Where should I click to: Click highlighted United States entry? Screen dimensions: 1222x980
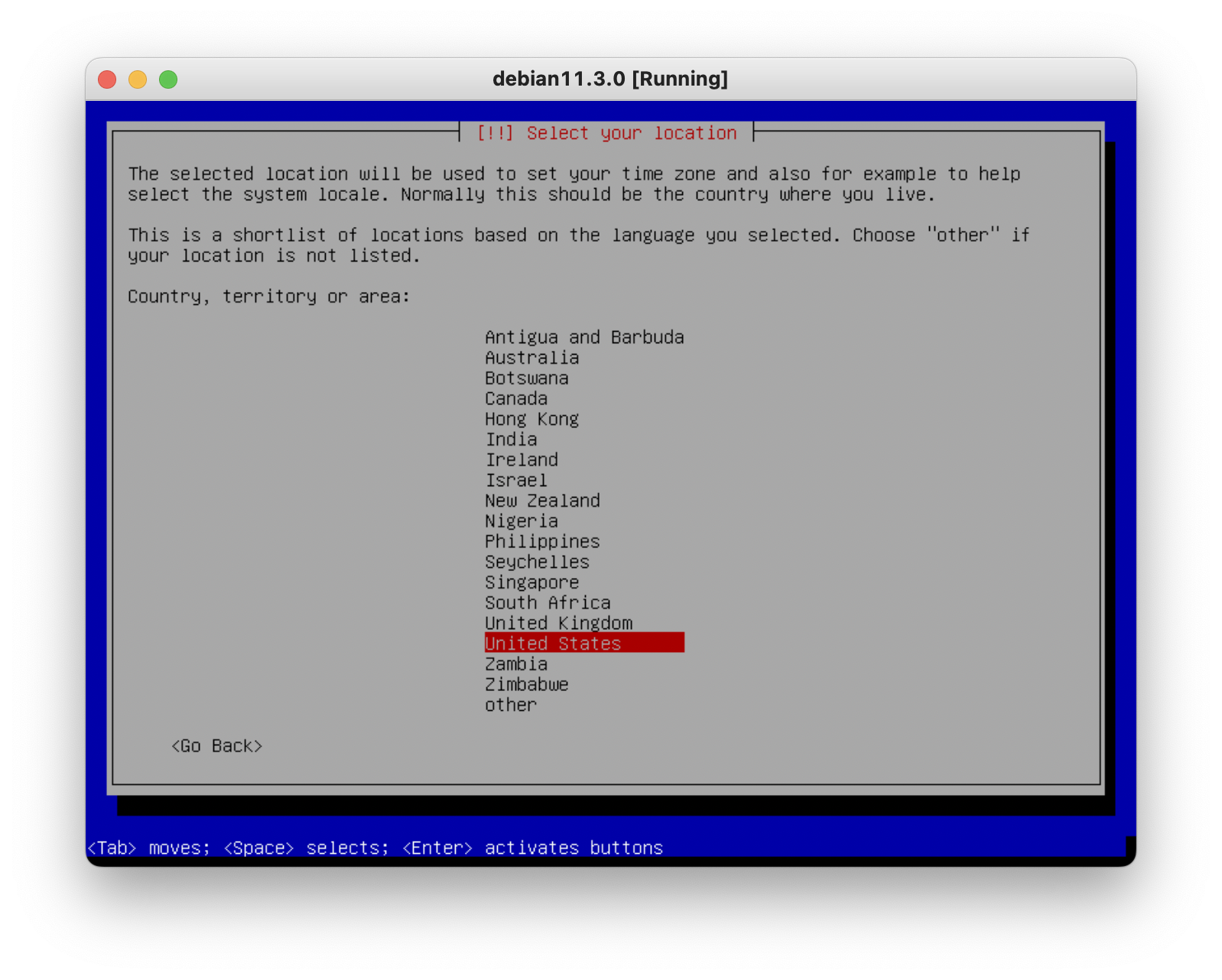(583, 644)
